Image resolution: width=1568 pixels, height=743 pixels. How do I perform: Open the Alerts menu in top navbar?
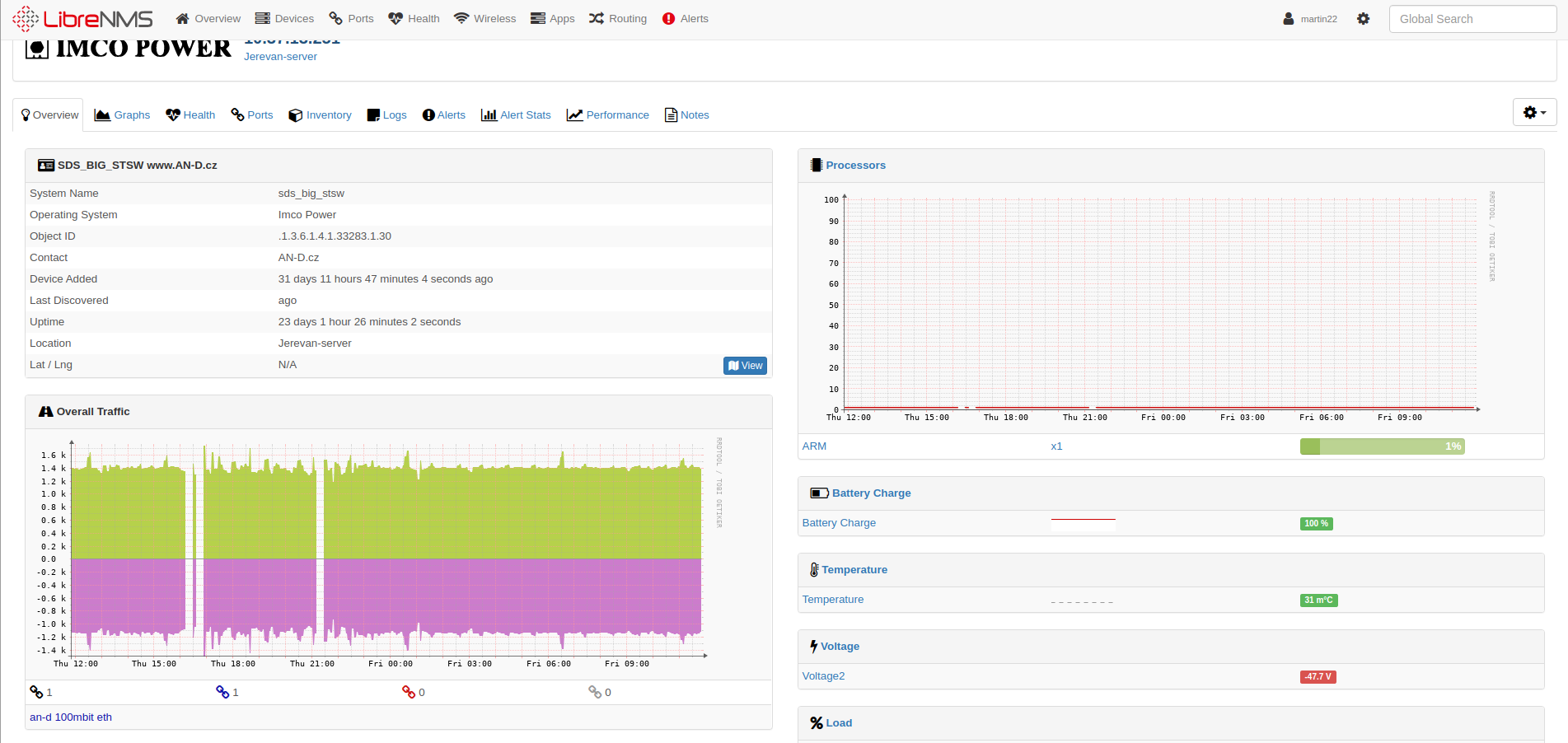coord(686,18)
